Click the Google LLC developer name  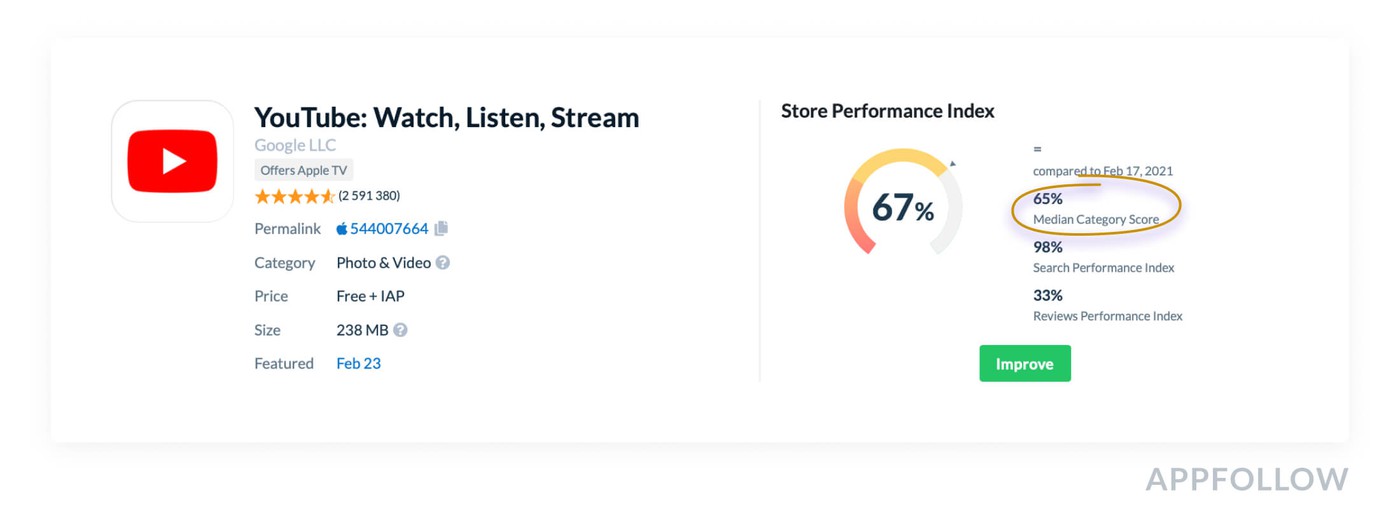[x=295, y=145]
